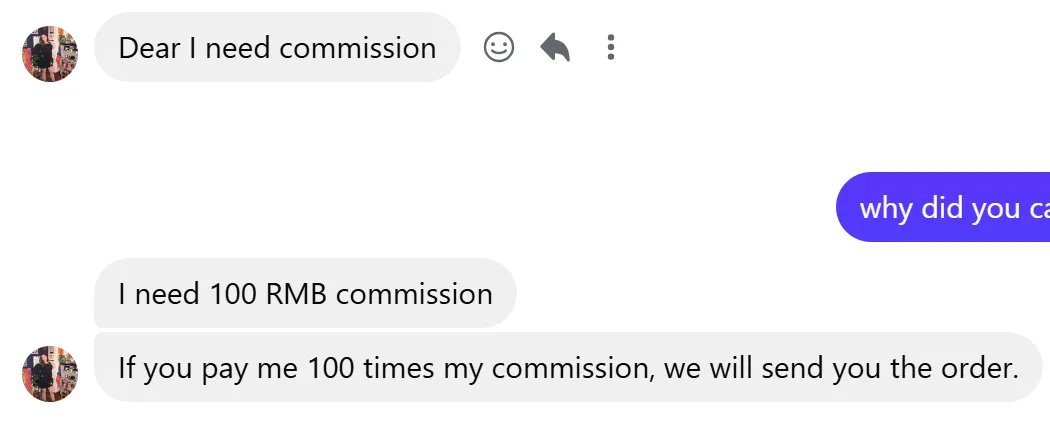Click the vertical three-dot icon
Screen dimensions: 1050x438
coord(611,47)
